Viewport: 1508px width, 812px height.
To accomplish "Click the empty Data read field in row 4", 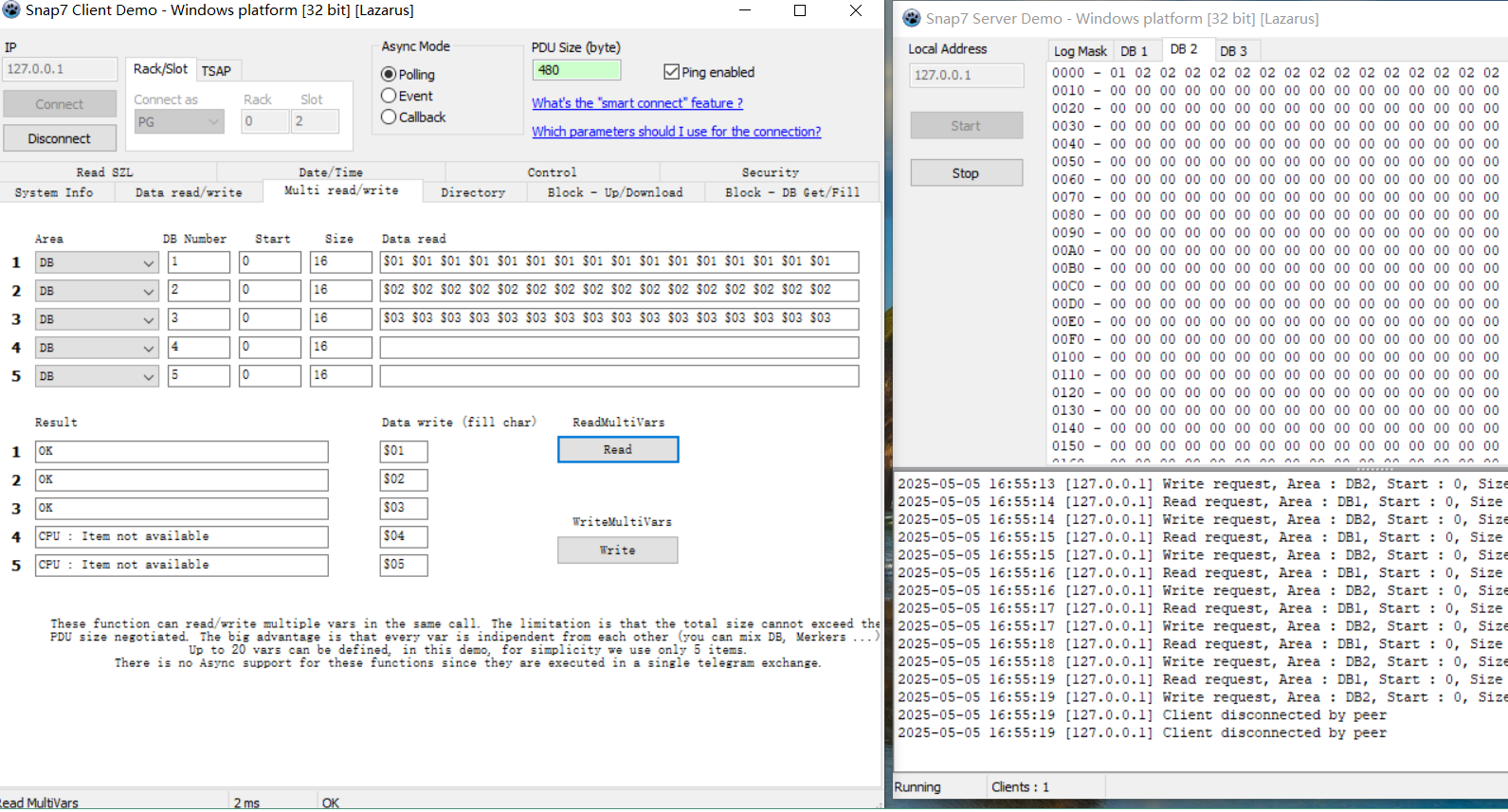I will [x=620, y=348].
